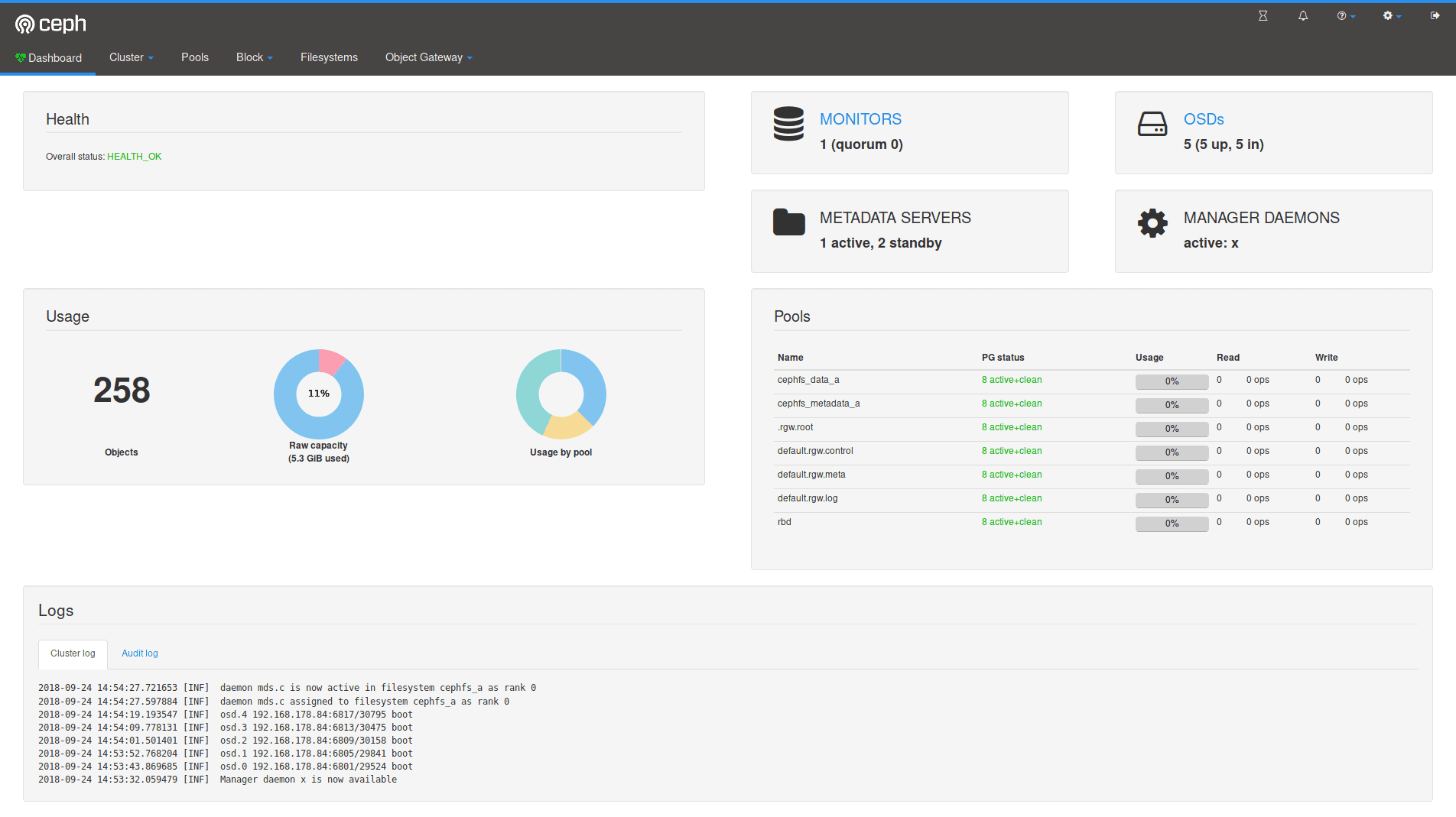This screenshot has width=1456, height=817.
Task: Click the Monitors database stack icon
Action: [788, 124]
